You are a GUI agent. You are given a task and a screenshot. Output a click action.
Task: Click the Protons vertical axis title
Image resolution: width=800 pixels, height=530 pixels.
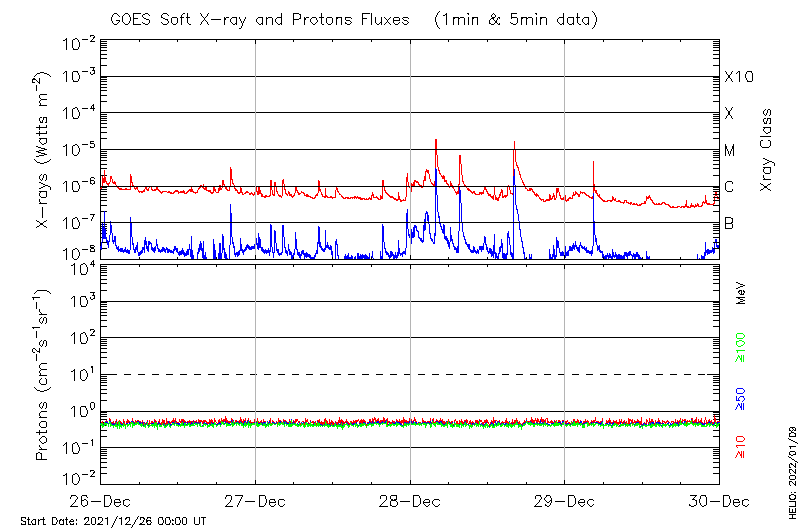click(x=45, y=375)
